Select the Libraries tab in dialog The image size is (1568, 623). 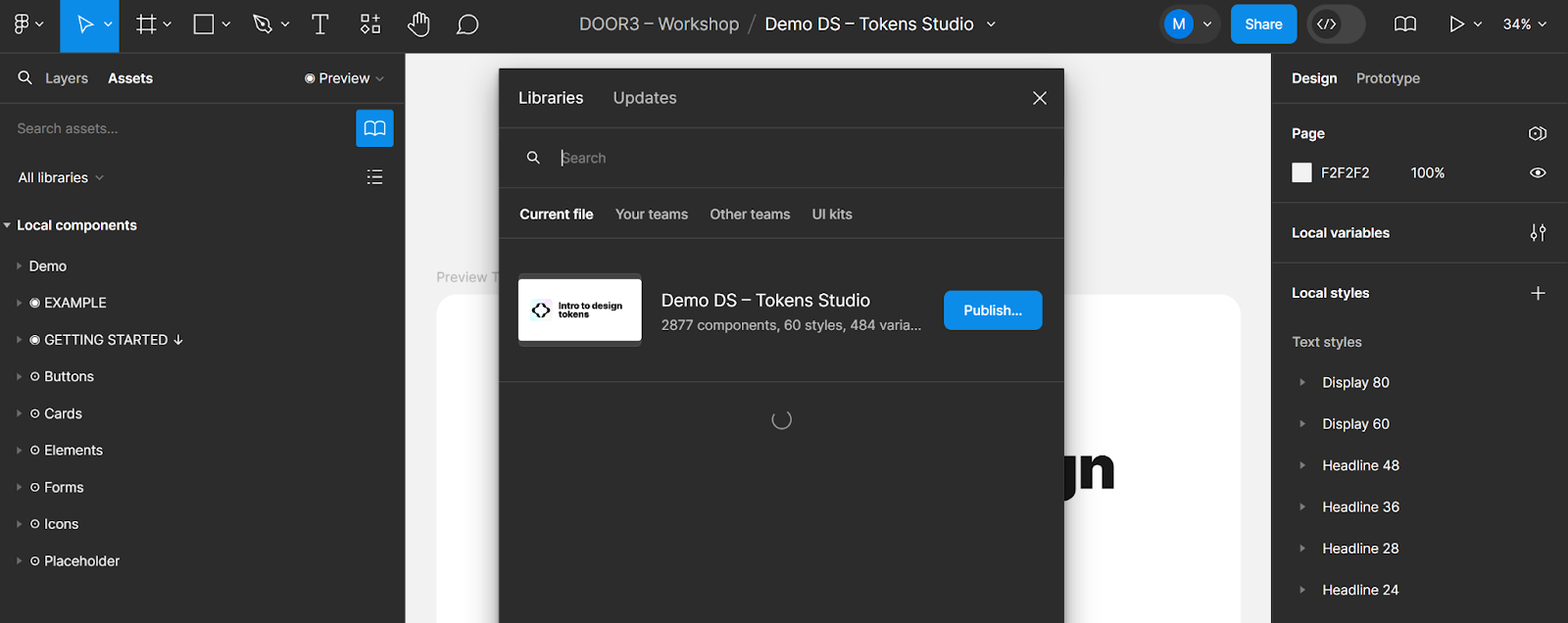click(551, 98)
